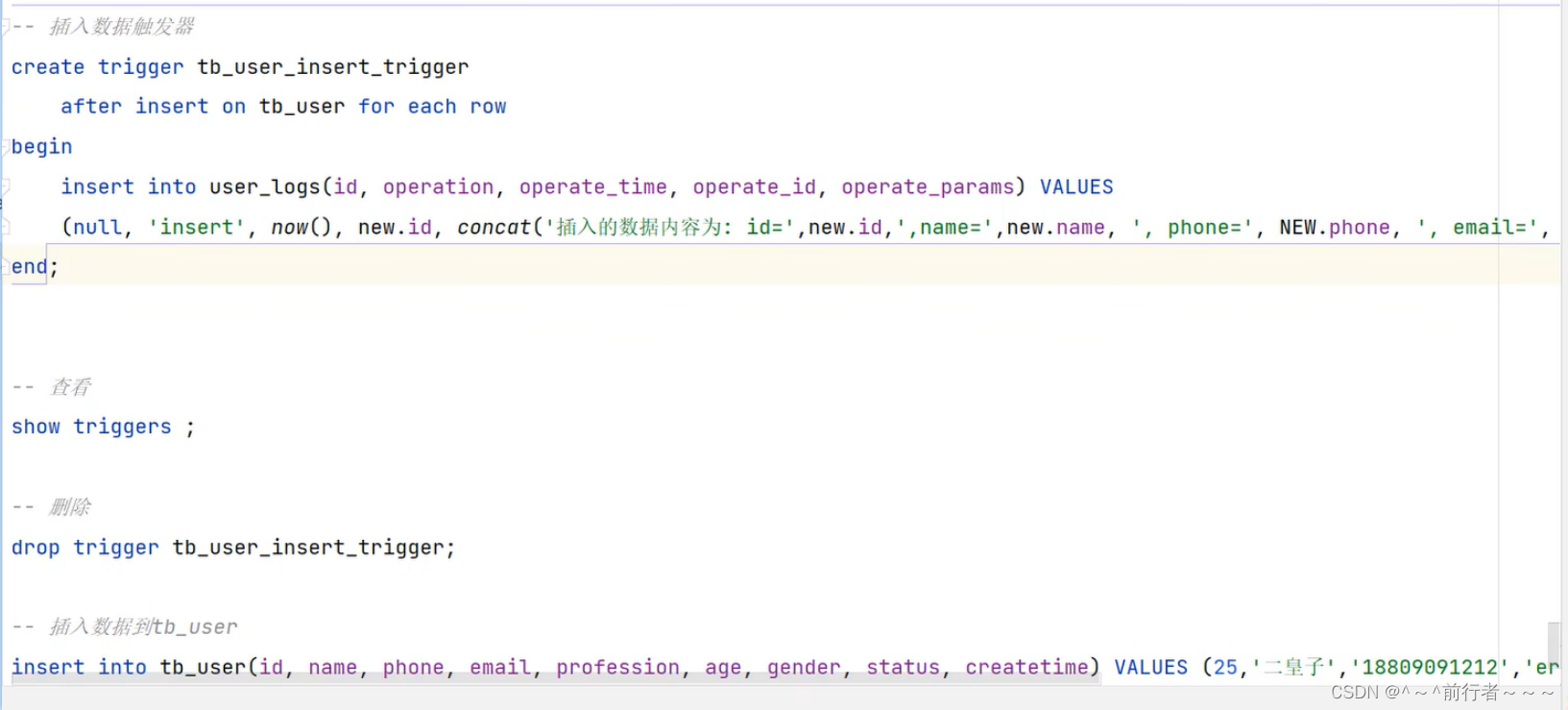The width and height of the screenshot is (1568, 710).
Task: Click "VALUES" on the tb_user insert line
Action: (1150, 667)
